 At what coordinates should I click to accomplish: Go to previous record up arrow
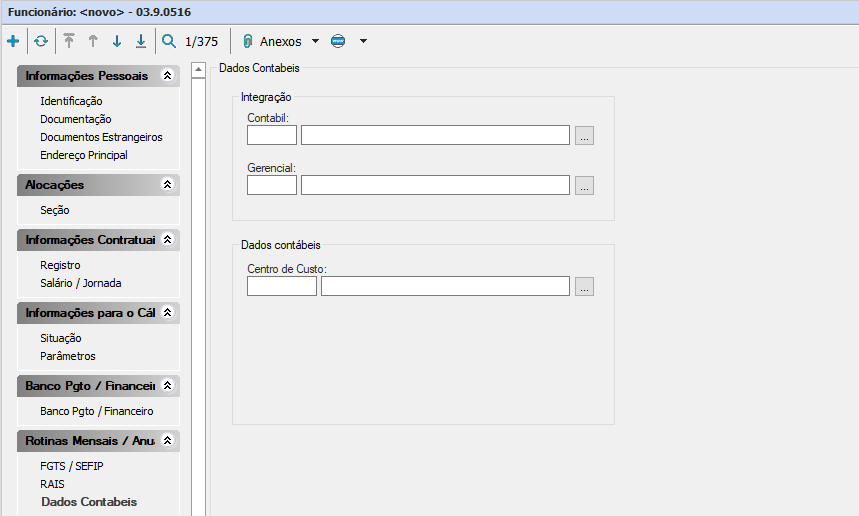point(93,42)
